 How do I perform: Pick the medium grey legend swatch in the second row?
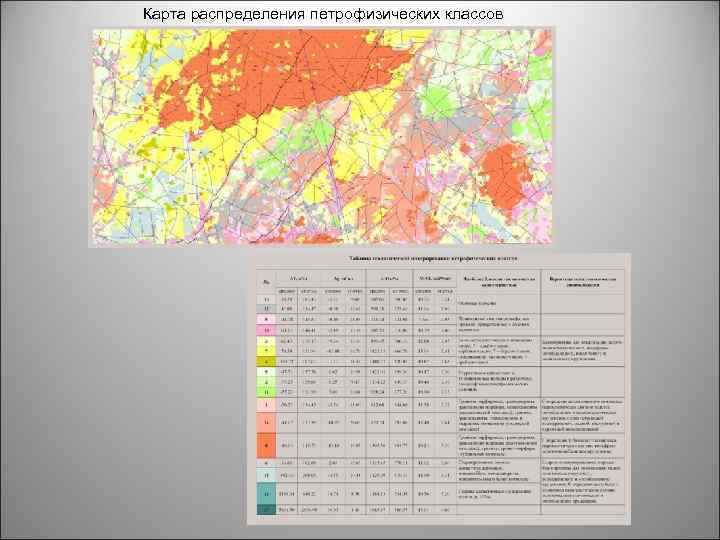click(x=266, y=309)
